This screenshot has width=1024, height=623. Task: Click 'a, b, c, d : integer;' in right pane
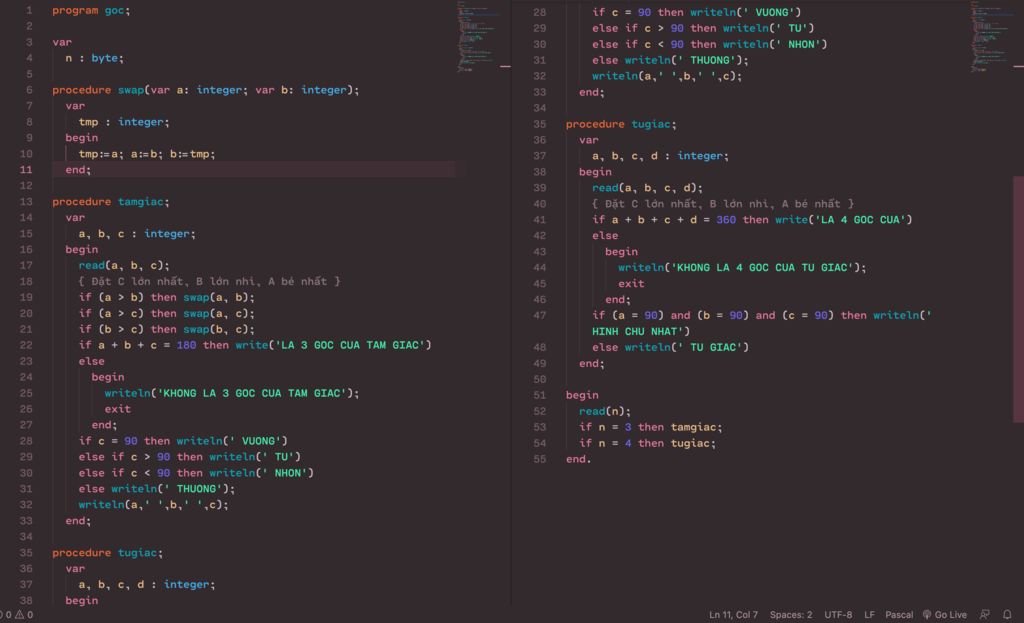point(660,156)
